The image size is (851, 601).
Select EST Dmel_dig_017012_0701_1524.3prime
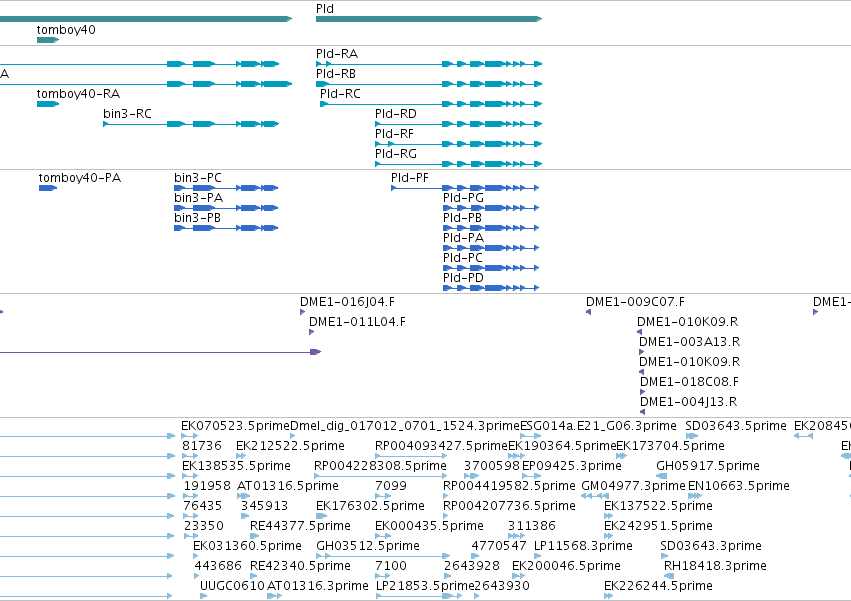tap(293, 436)
